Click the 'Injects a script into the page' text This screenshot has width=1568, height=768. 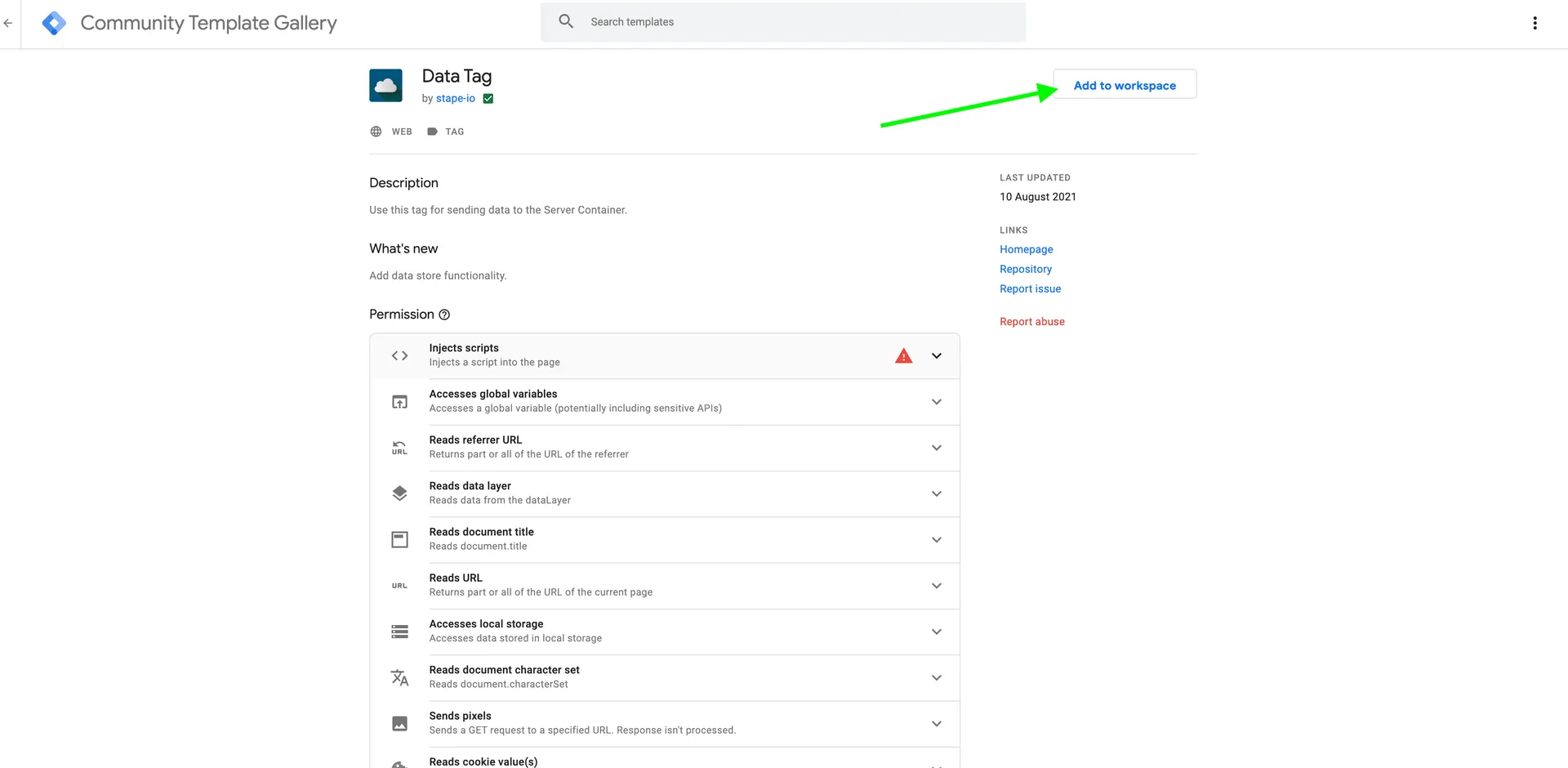pos(494,362)
